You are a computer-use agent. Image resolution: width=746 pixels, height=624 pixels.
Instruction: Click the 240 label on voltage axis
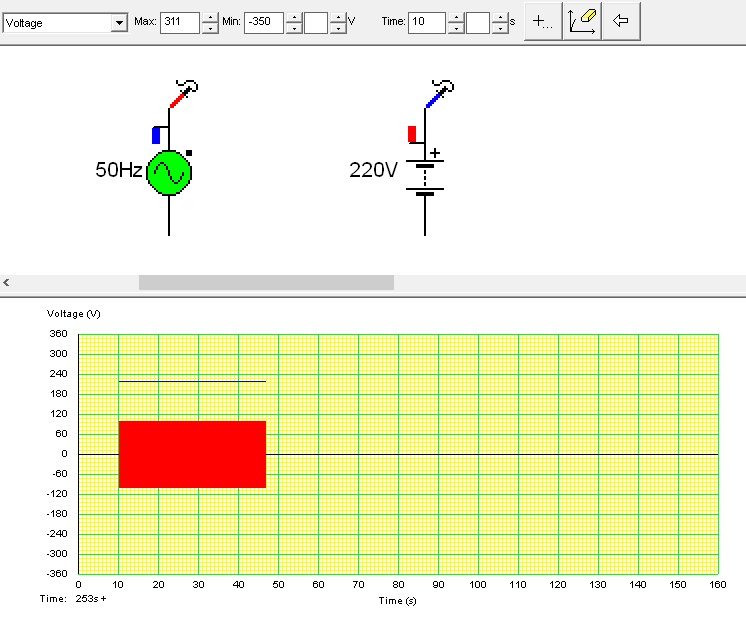pyautogui.click(x=59, y=374)
